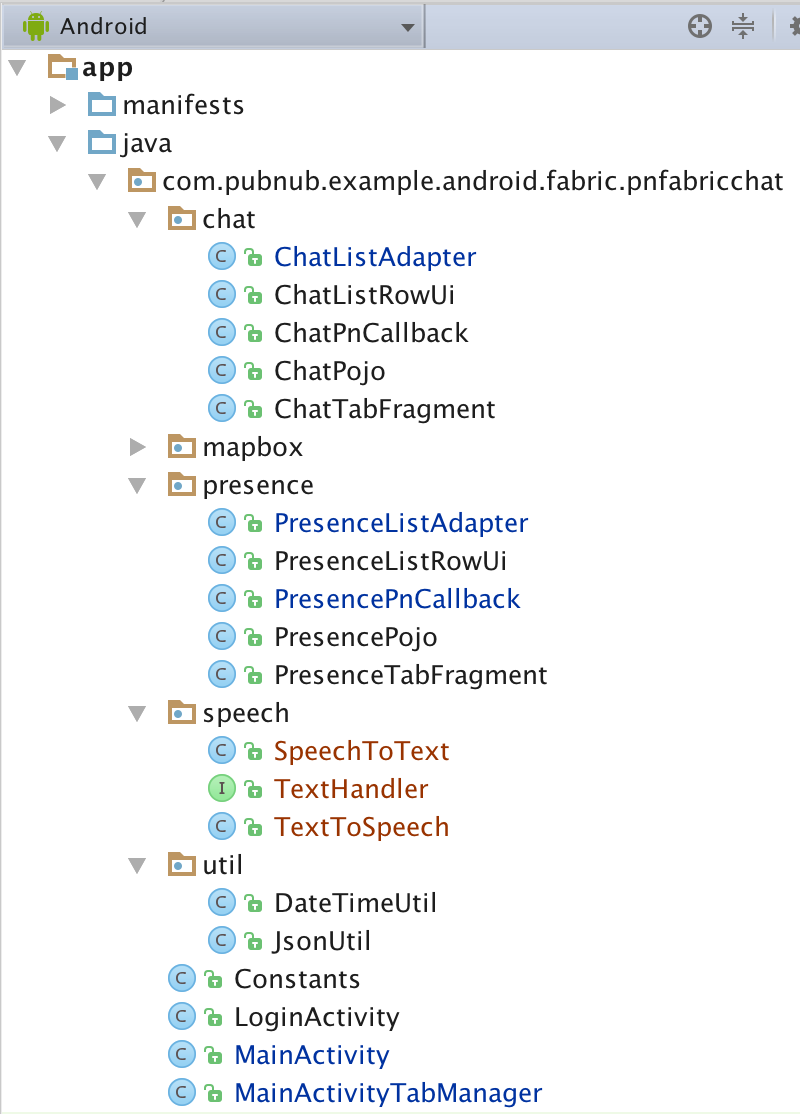Click the package icon of the util package
Image resolution: width=800 pixels, height=1114 pixels.
(x=180, y=864)
